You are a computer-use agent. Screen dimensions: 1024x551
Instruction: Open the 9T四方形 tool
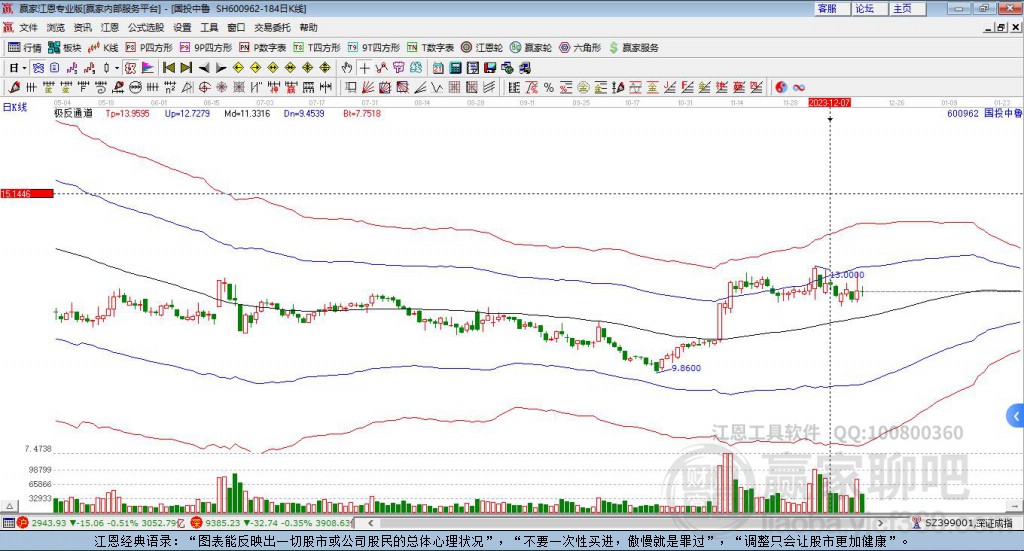374,48
